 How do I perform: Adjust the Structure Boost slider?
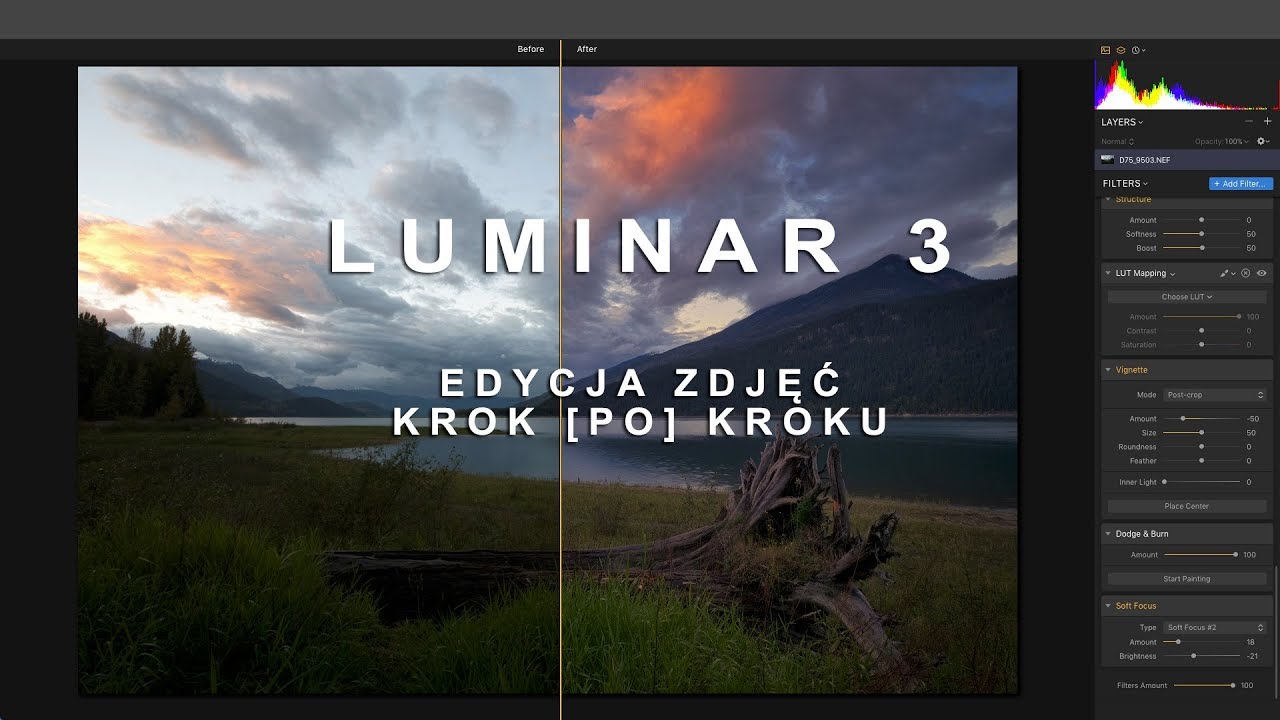[1201, 248]
